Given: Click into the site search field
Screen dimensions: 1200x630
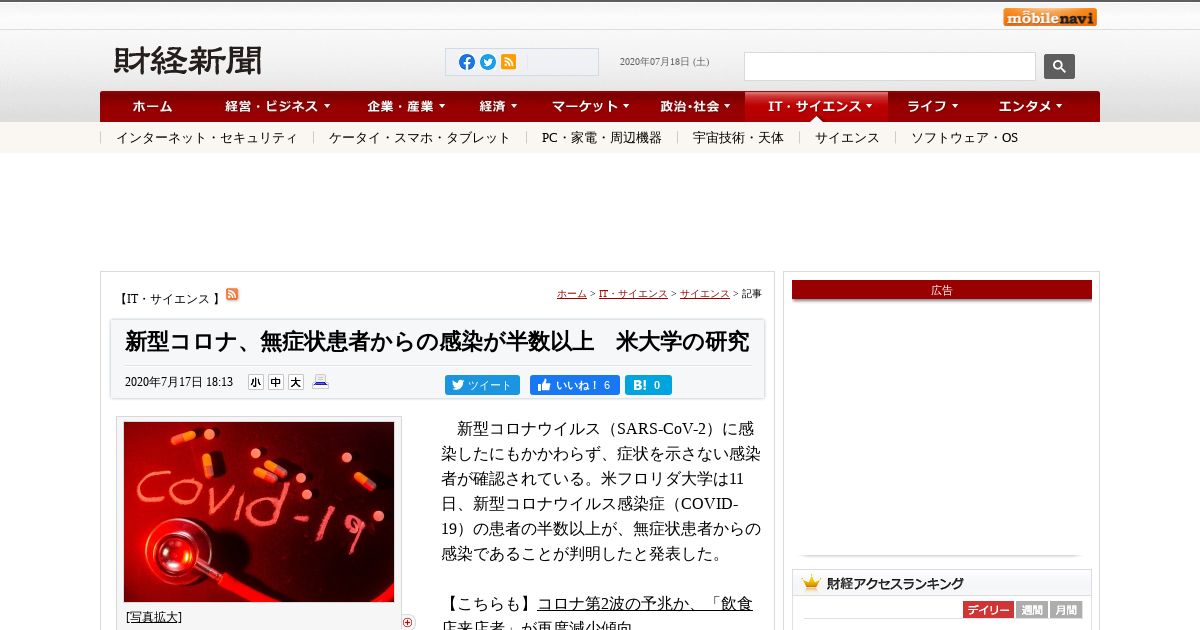Looking at the screenshot, I should (x=890, y=66).
